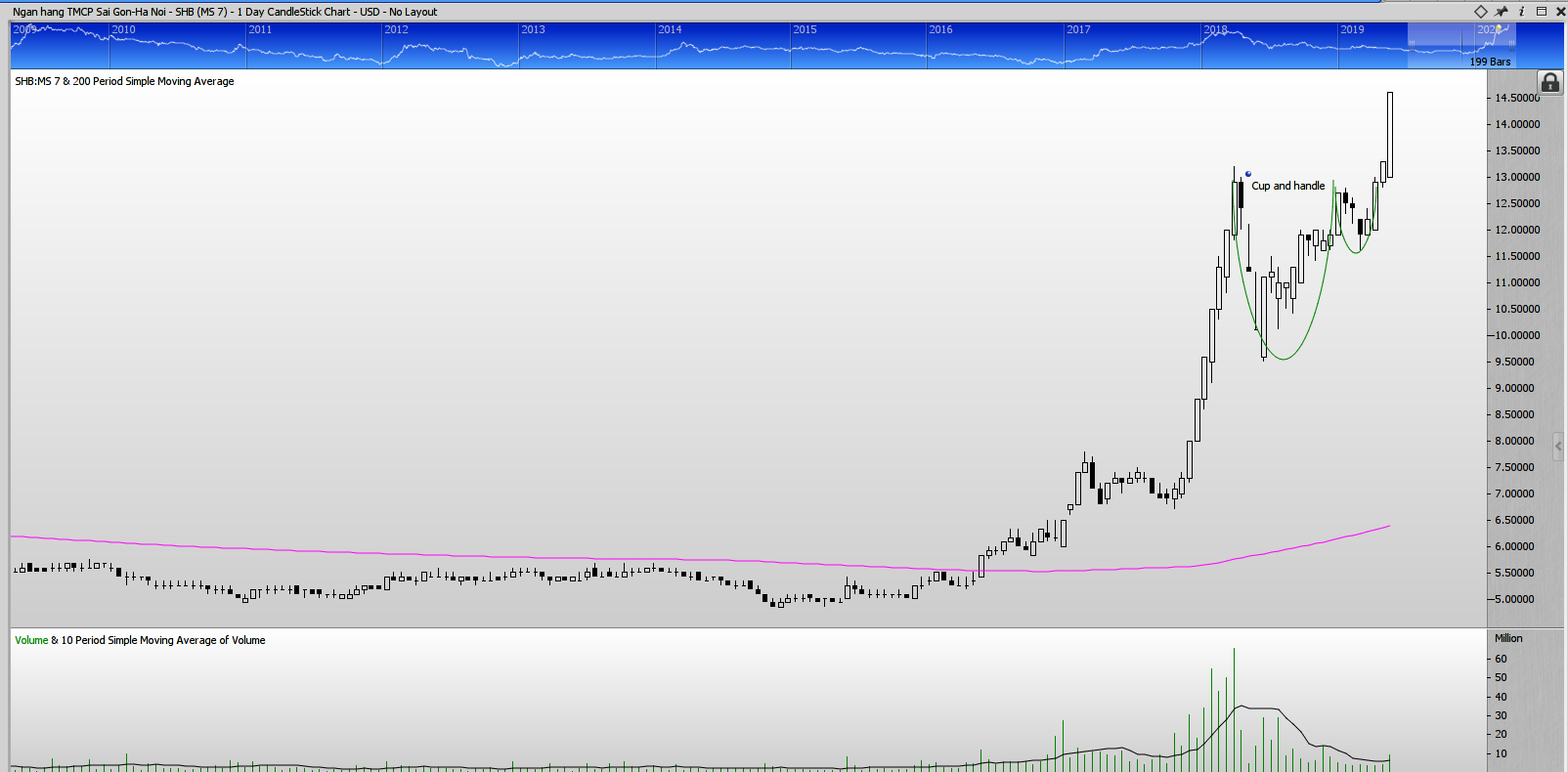Maximize the chart panel window

pyautogui.click(x=1542, y=12)
